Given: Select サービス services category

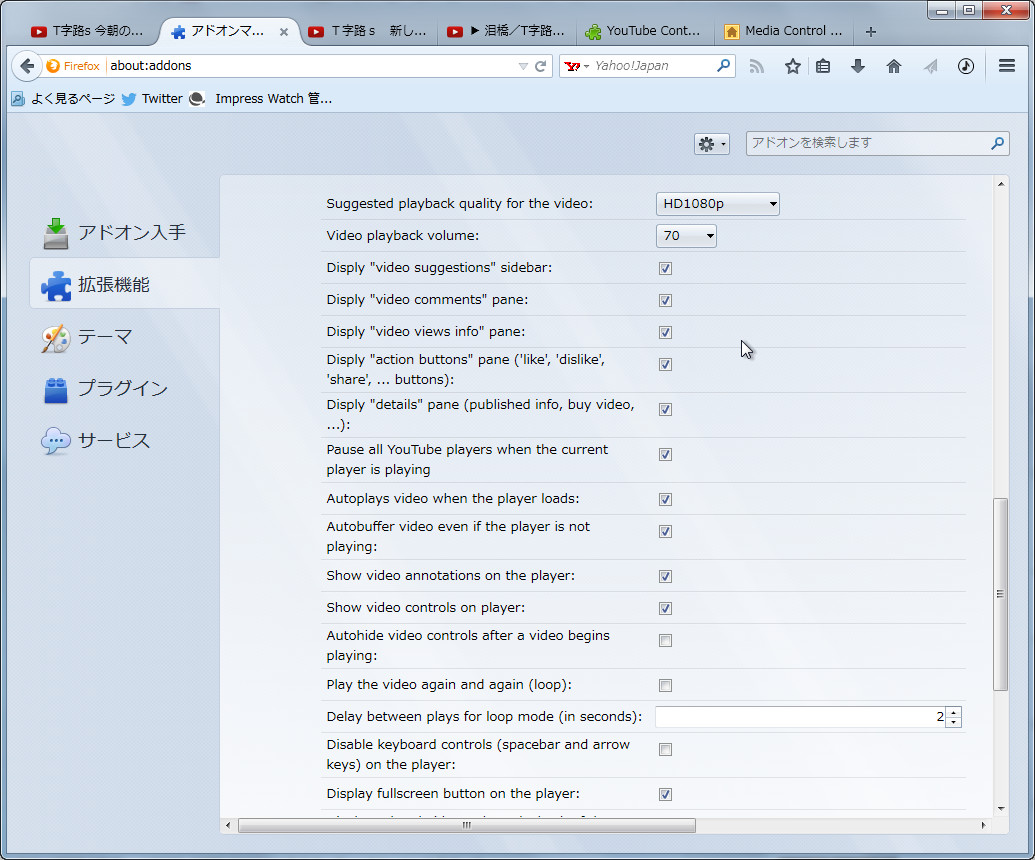Looking at the screenshot, I should point(96,440).
